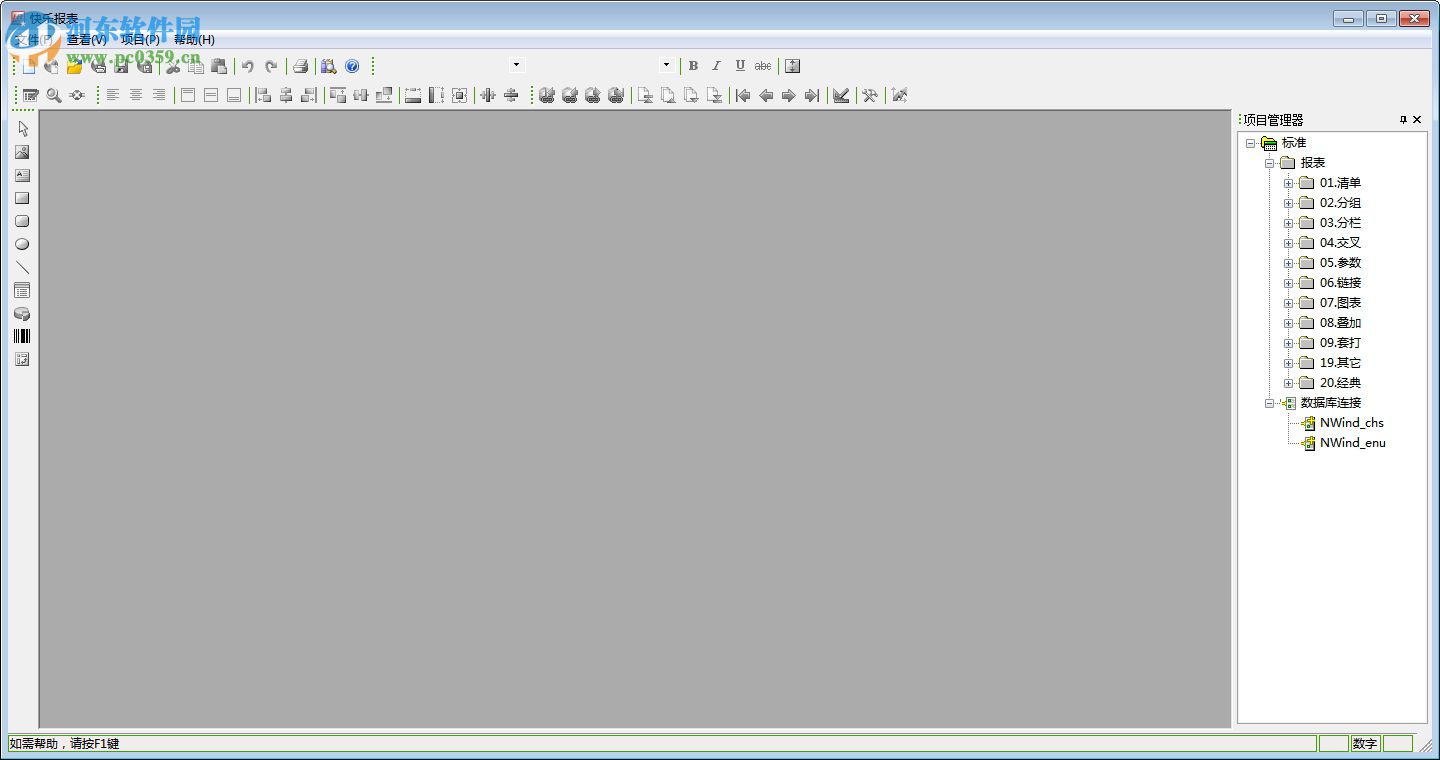Screen dimensions: 1440x760
Task: Toggle strikethrough formatting
Action: pos(763,66)
